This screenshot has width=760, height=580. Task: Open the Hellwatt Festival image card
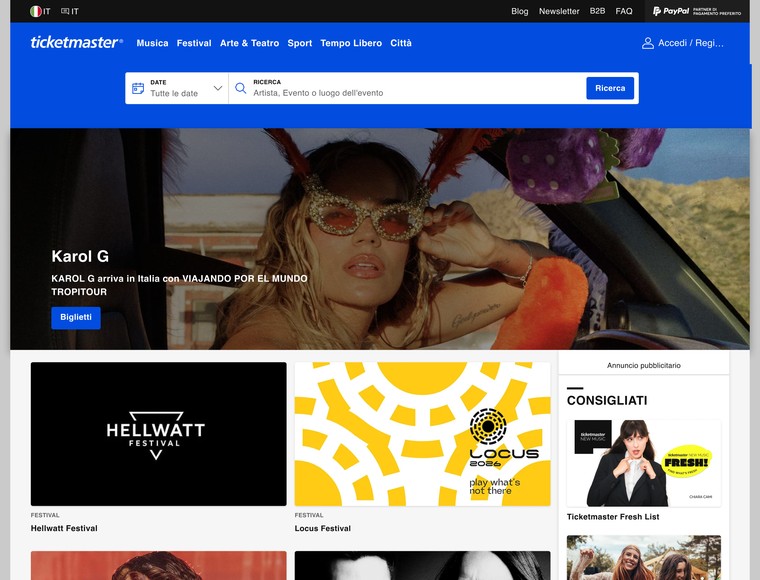tap(158, 434)
